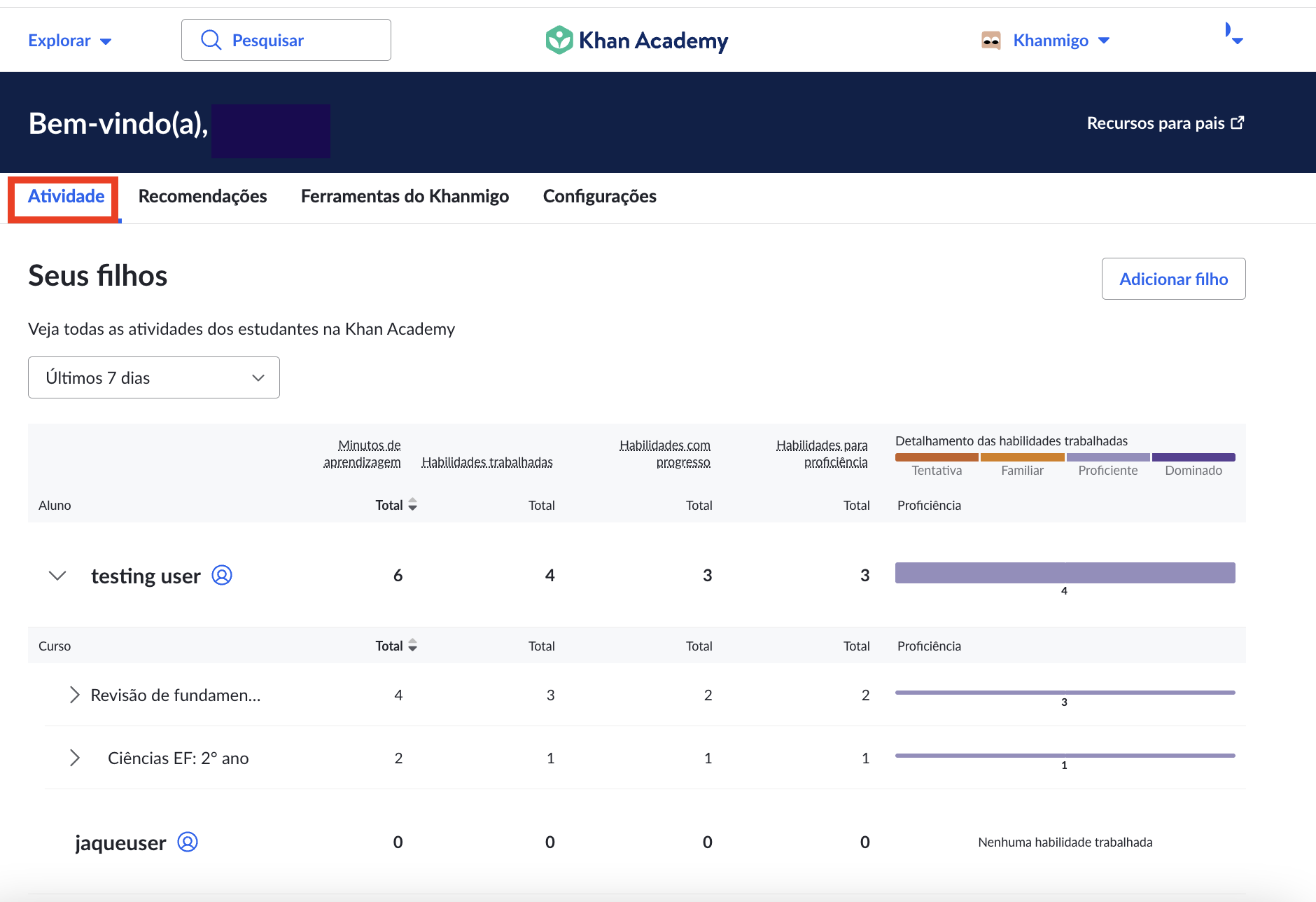Click the Ciências EF: 2° ano proficiency bar
1316x902 pixels.
pyautogui.click(x=1065, y=756)
